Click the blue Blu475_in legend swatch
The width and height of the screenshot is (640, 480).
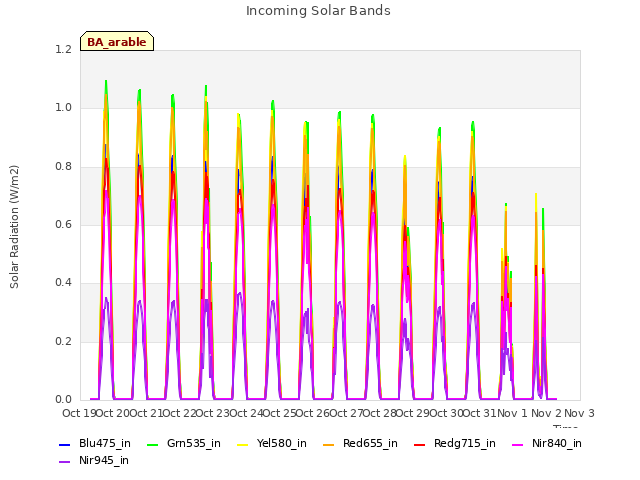[x=65, y=444]
